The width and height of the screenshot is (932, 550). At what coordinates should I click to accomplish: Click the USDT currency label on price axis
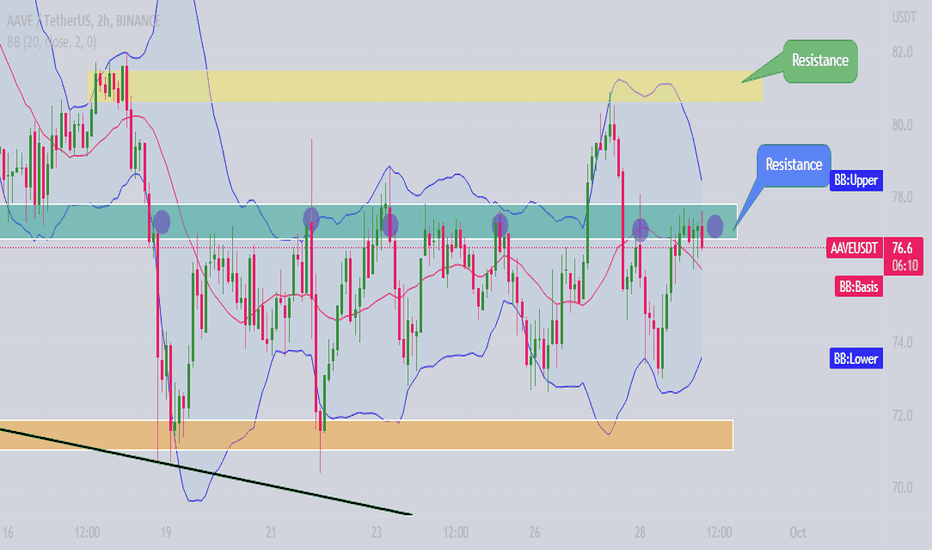[x=903, y=18]
